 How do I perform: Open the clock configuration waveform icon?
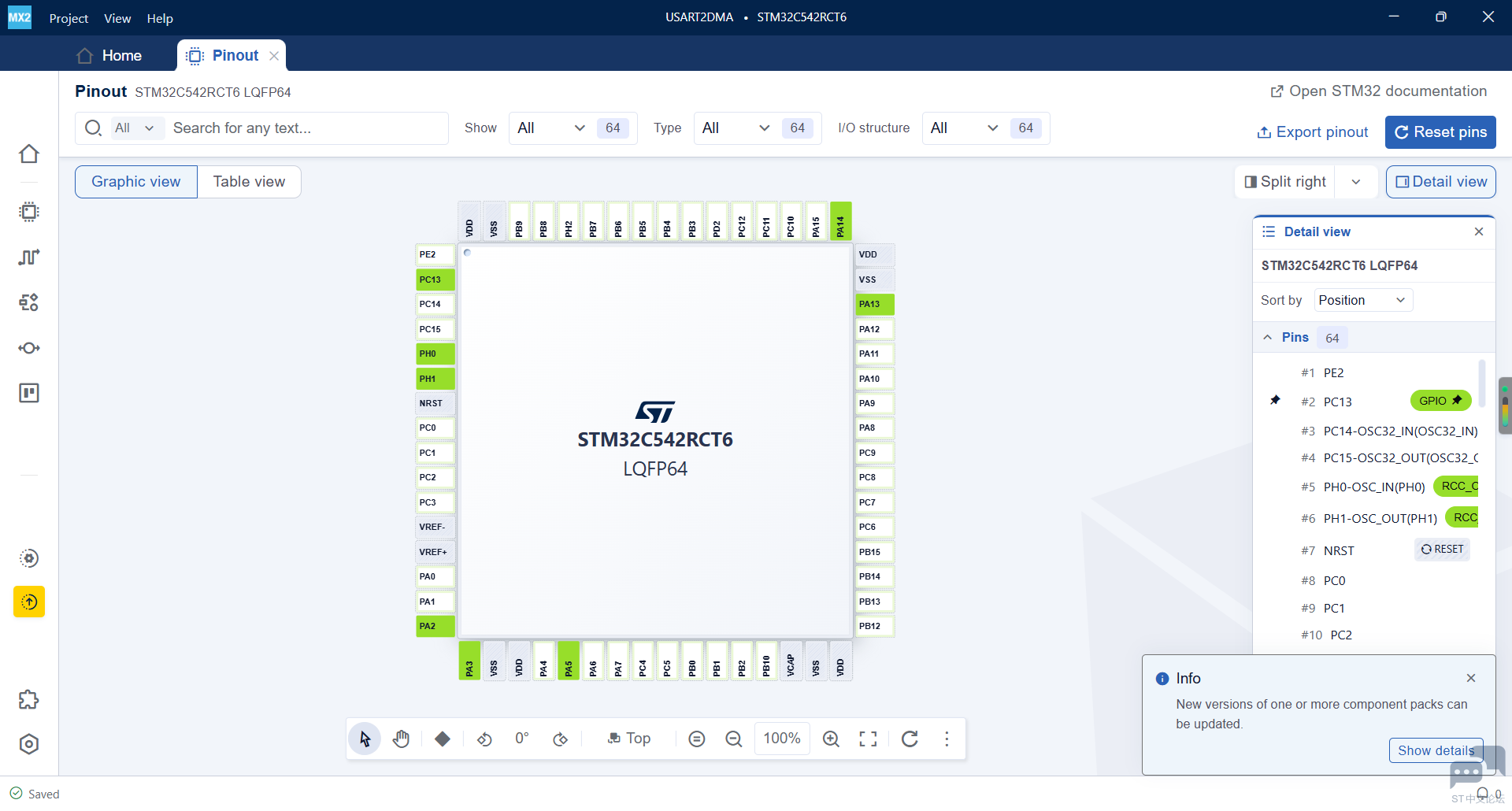click(x=29, y=257)
